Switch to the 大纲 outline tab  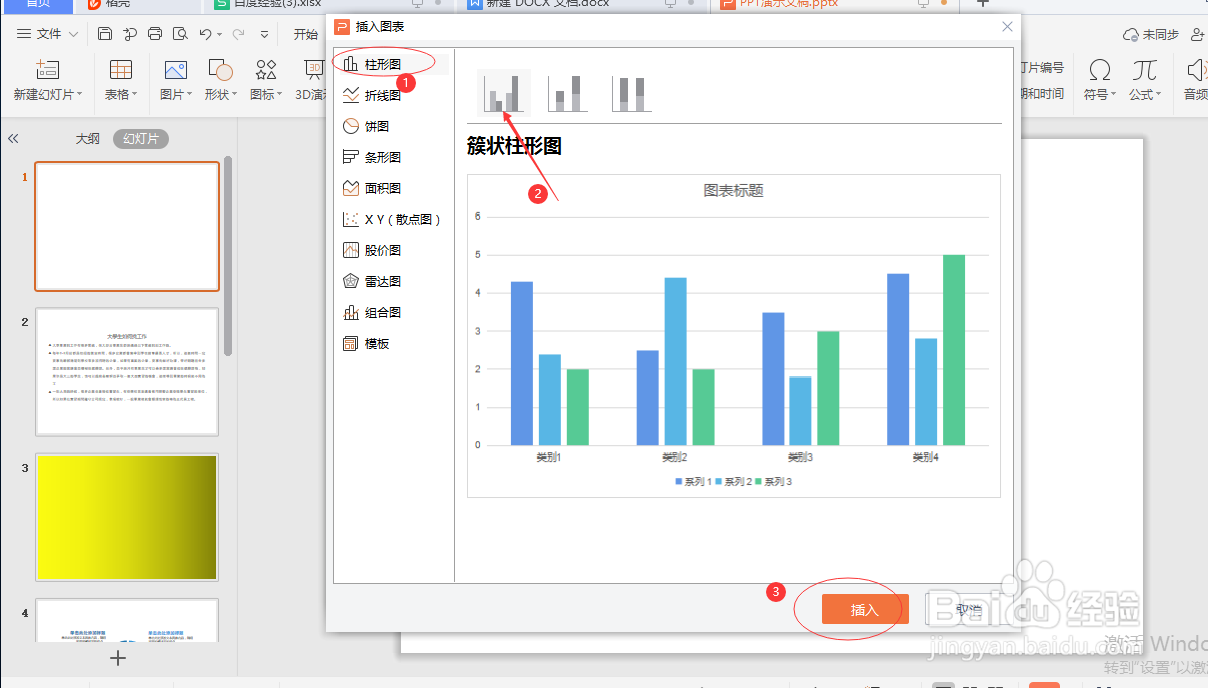coord(88,139)
